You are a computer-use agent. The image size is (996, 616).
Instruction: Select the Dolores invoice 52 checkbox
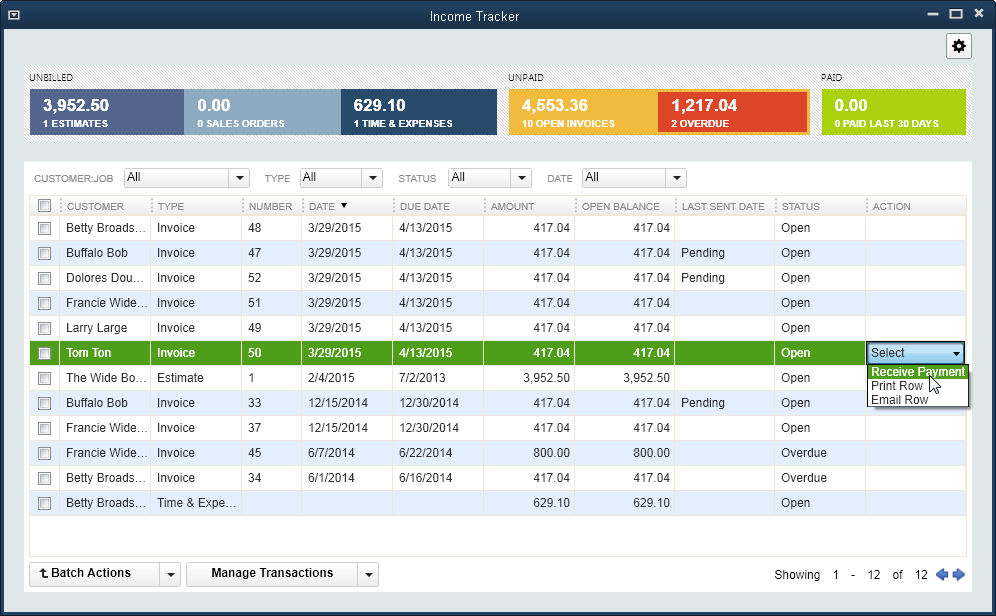(44, 278)
